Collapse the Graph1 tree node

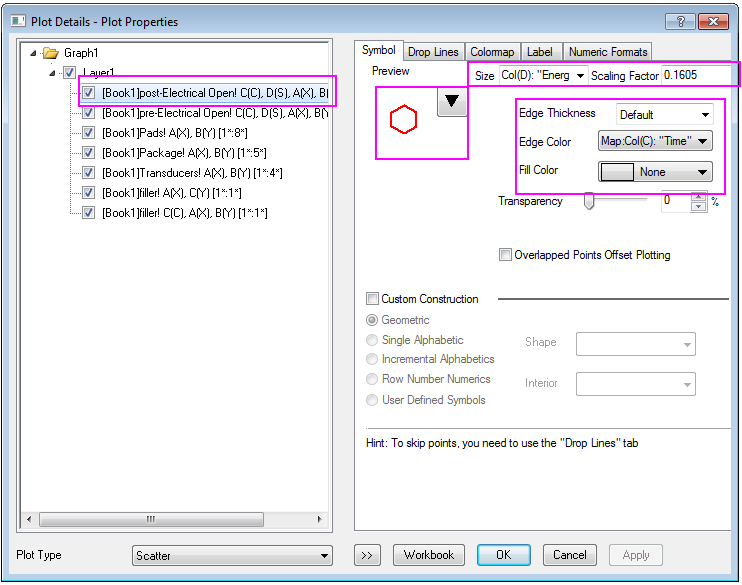tap(35, 53)
